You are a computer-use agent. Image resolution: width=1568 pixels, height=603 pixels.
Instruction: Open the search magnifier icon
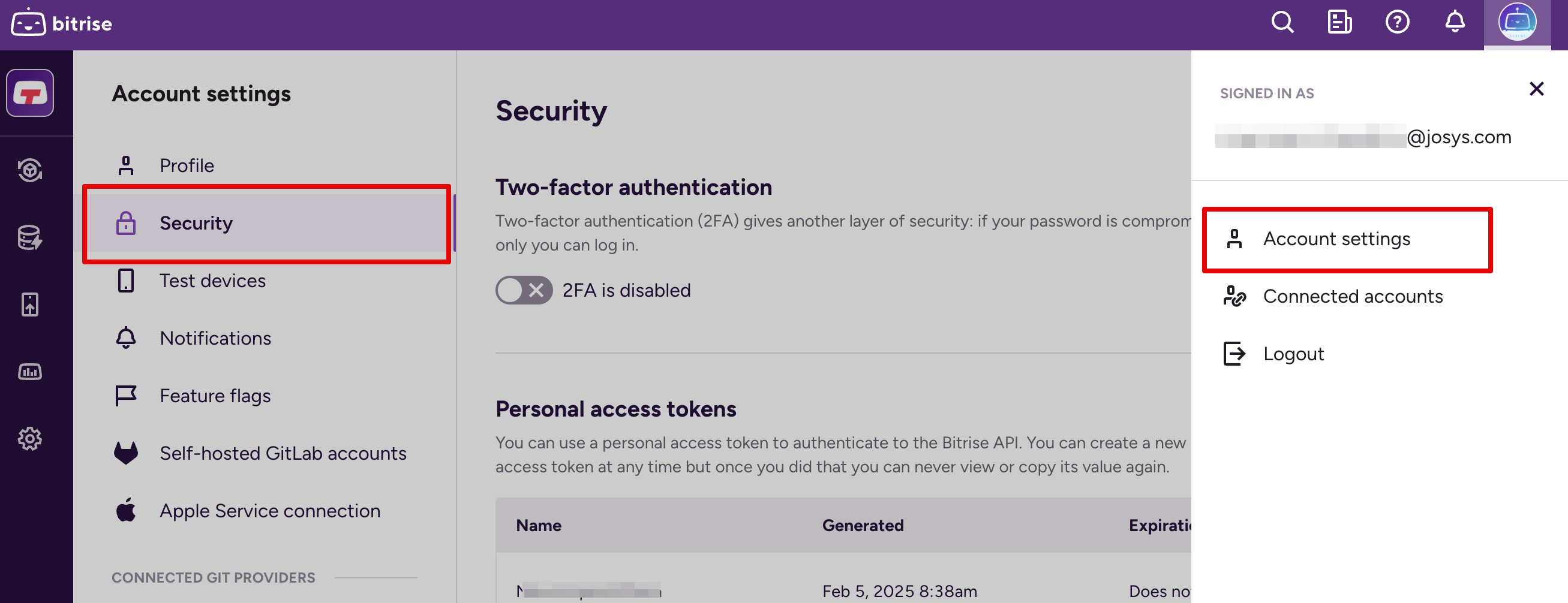(x=1282, y=23)
